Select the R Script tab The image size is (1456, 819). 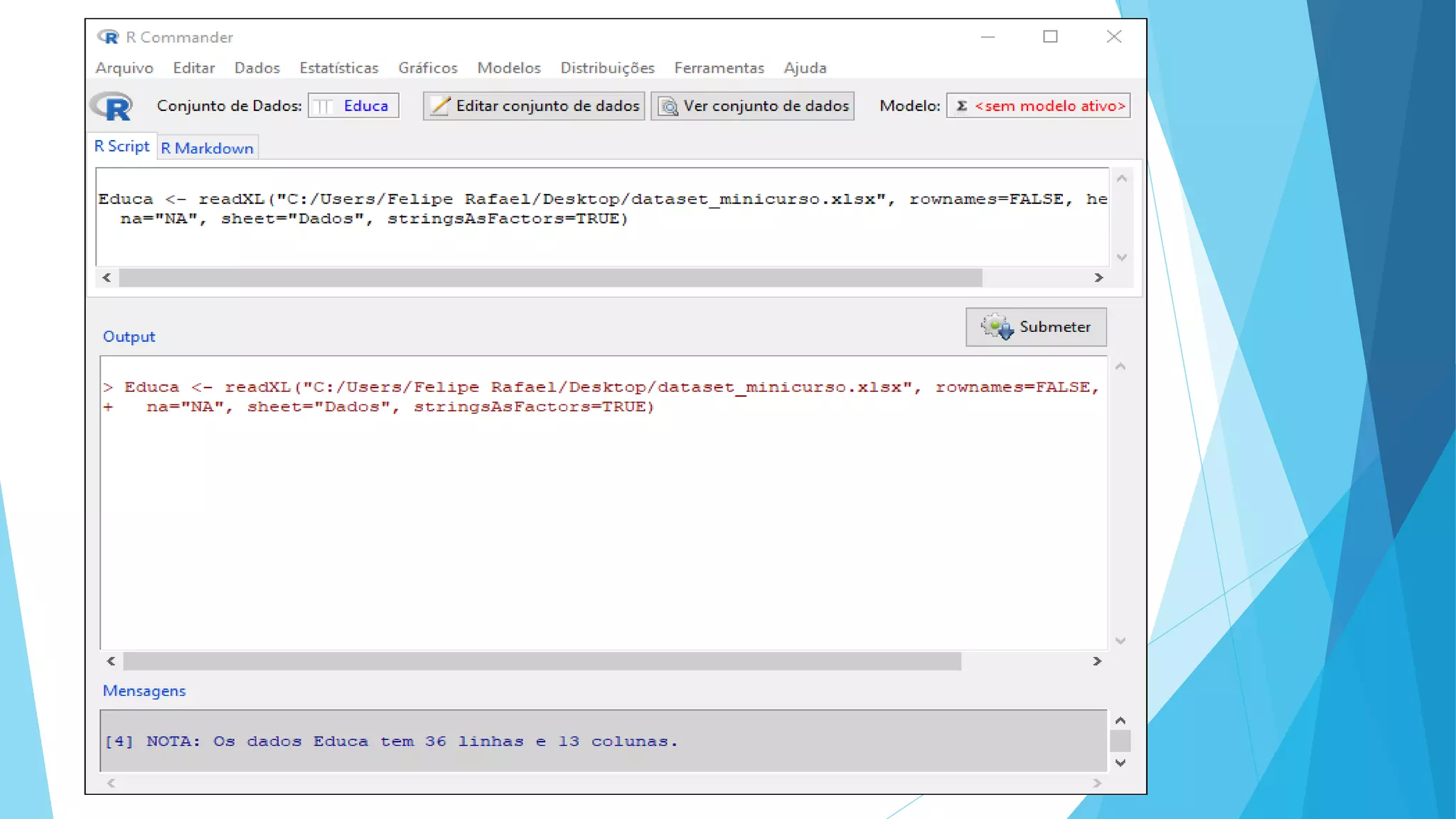122,146
